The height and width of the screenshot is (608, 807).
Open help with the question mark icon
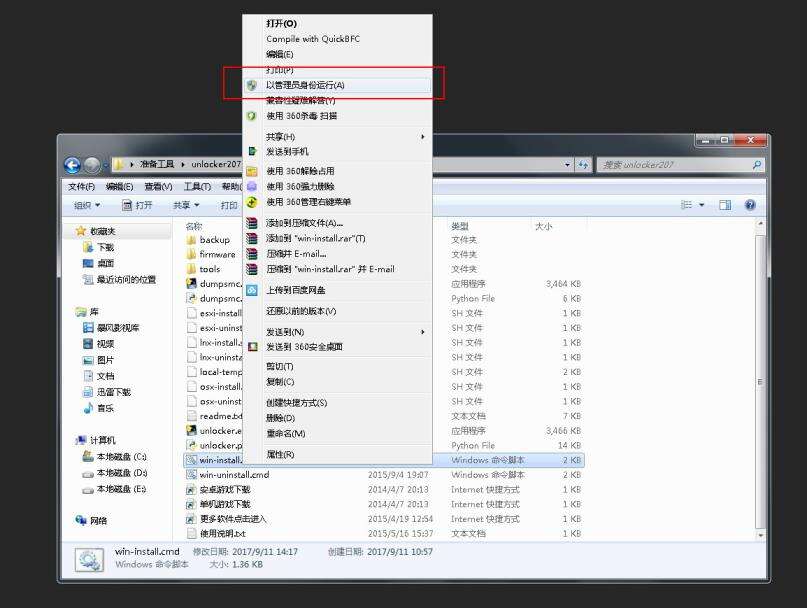tap(750, 205)
